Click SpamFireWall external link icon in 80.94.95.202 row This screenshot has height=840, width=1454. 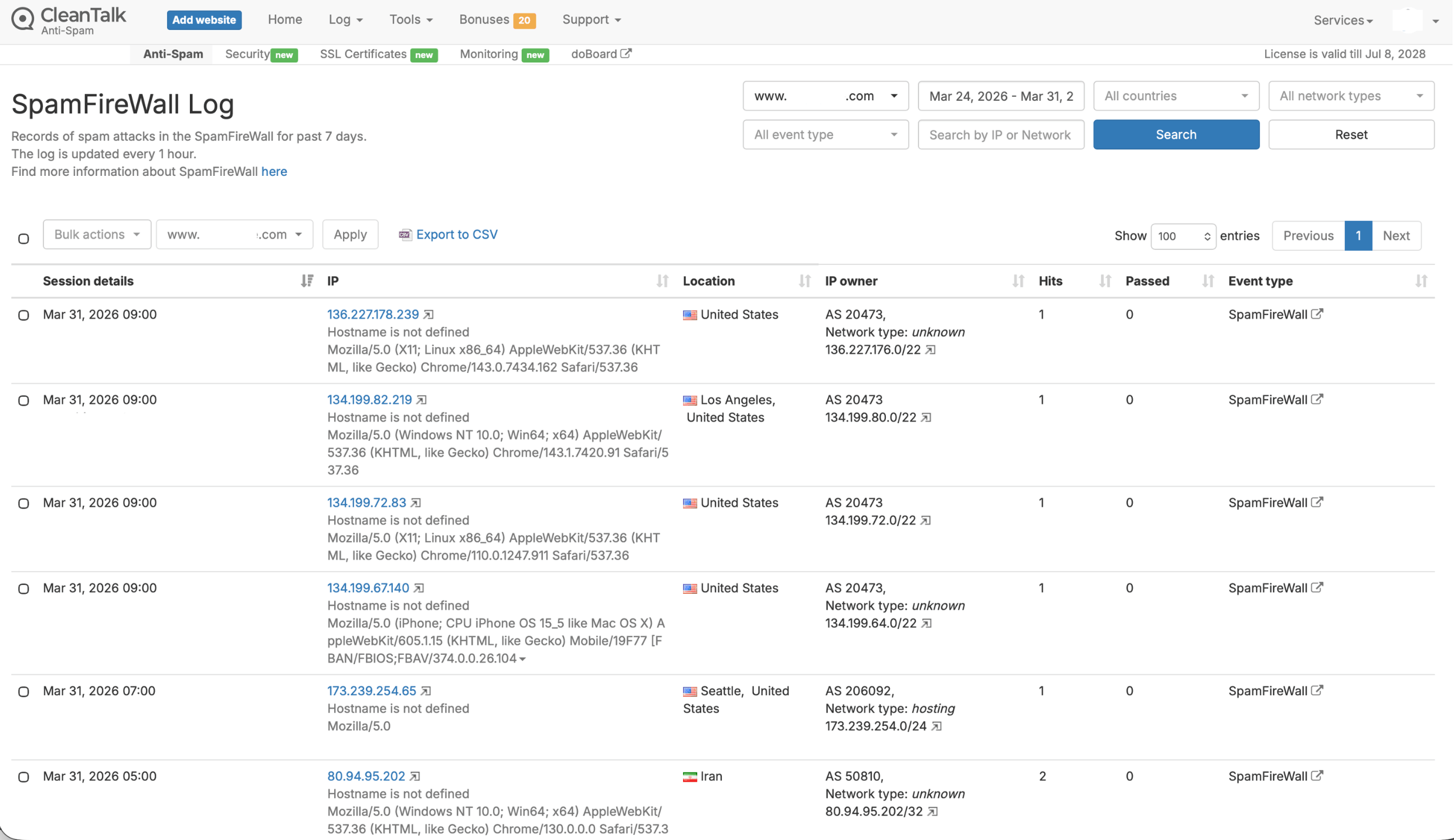click(1317, 776)
